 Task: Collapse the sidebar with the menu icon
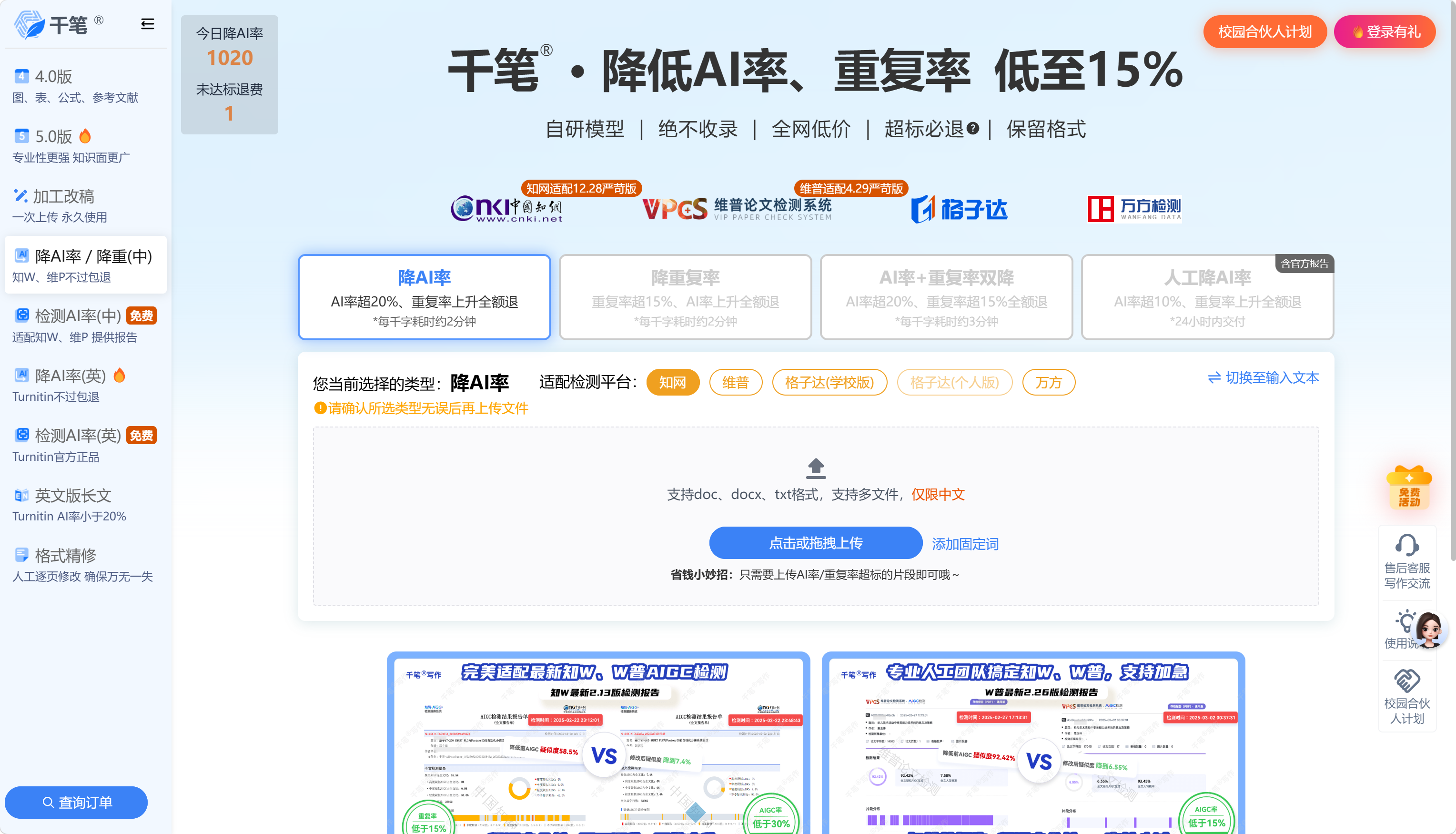tap(147, 24)
